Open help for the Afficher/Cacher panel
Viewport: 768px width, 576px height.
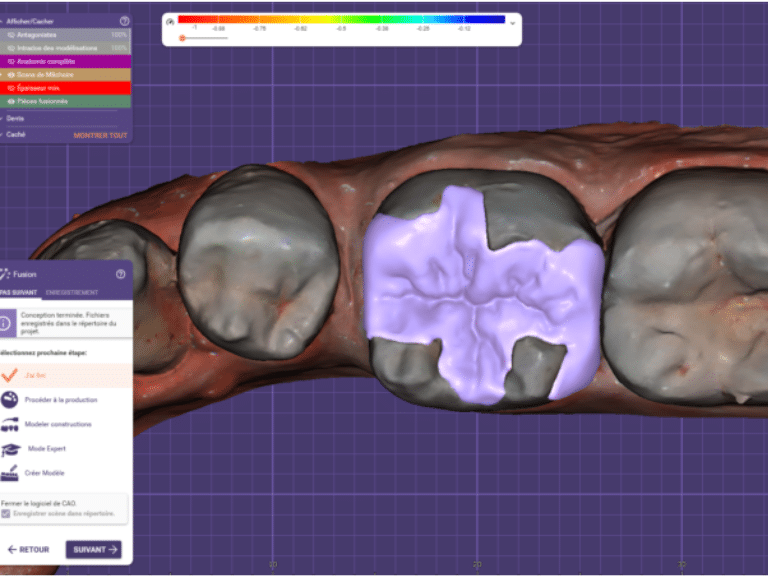tap(124, 20)
